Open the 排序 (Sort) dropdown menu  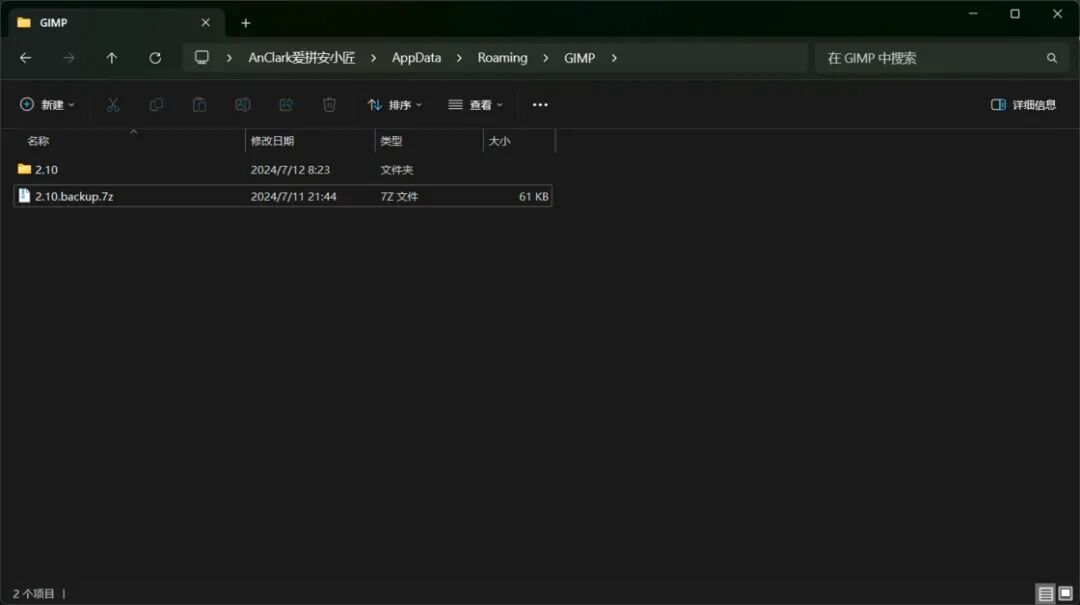pos(395,105)
